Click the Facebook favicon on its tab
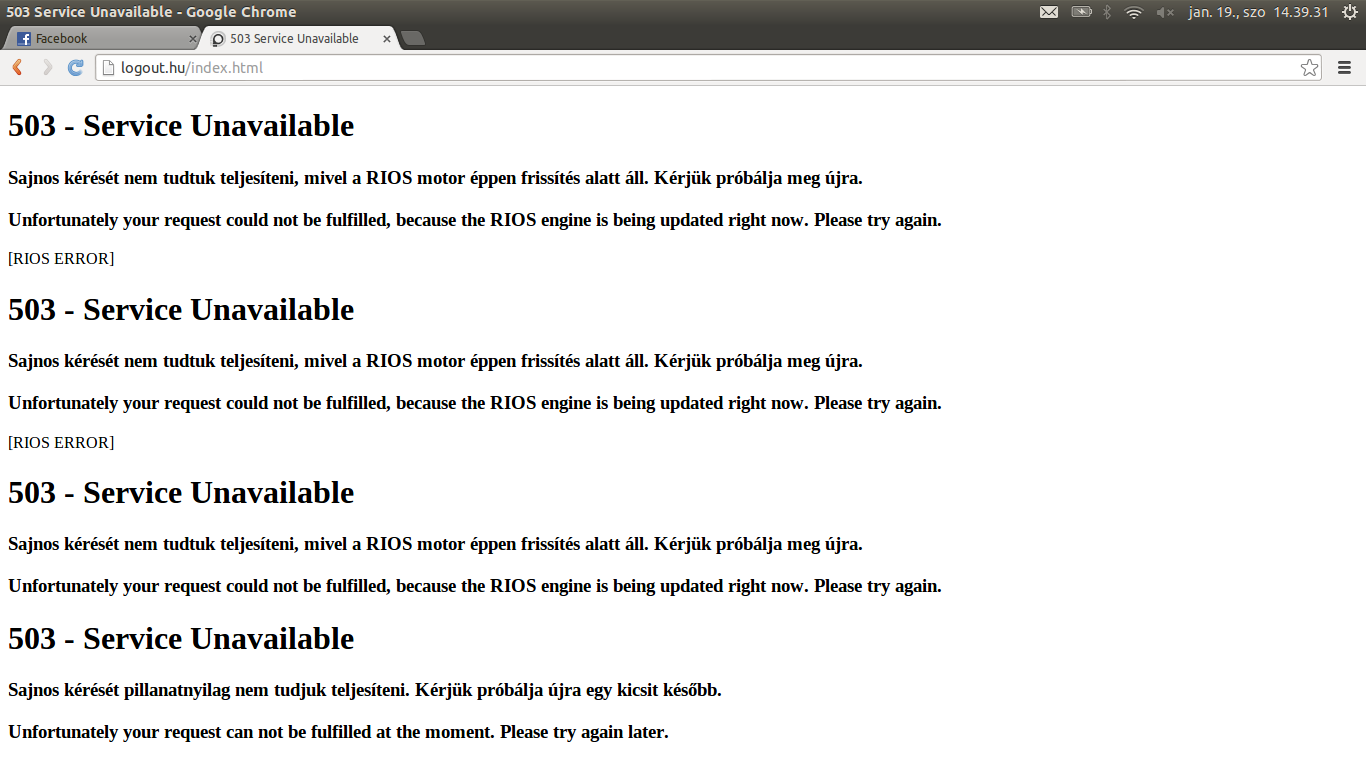Image resolution: width=1366 pixels, height=768 pixels. (x=24, y=39)
